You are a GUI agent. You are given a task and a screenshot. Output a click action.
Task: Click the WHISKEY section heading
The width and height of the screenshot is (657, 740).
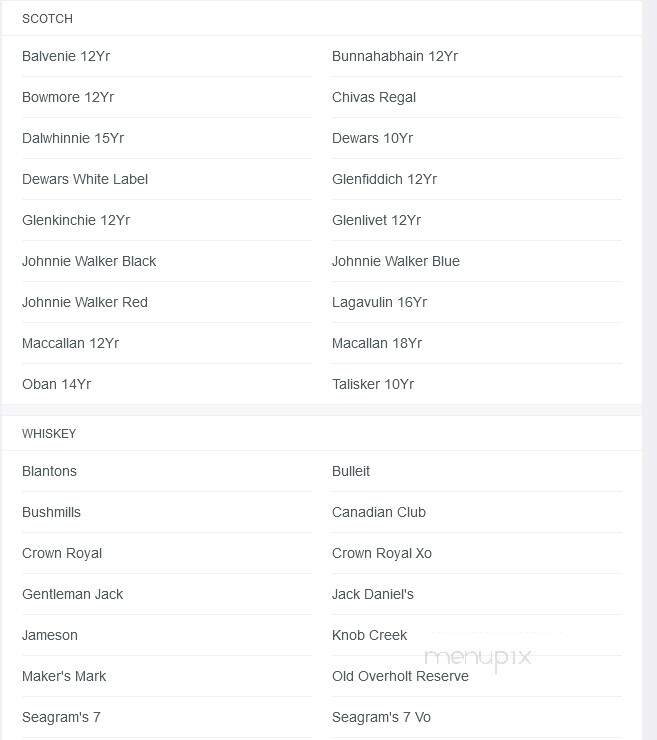(49, 433)
